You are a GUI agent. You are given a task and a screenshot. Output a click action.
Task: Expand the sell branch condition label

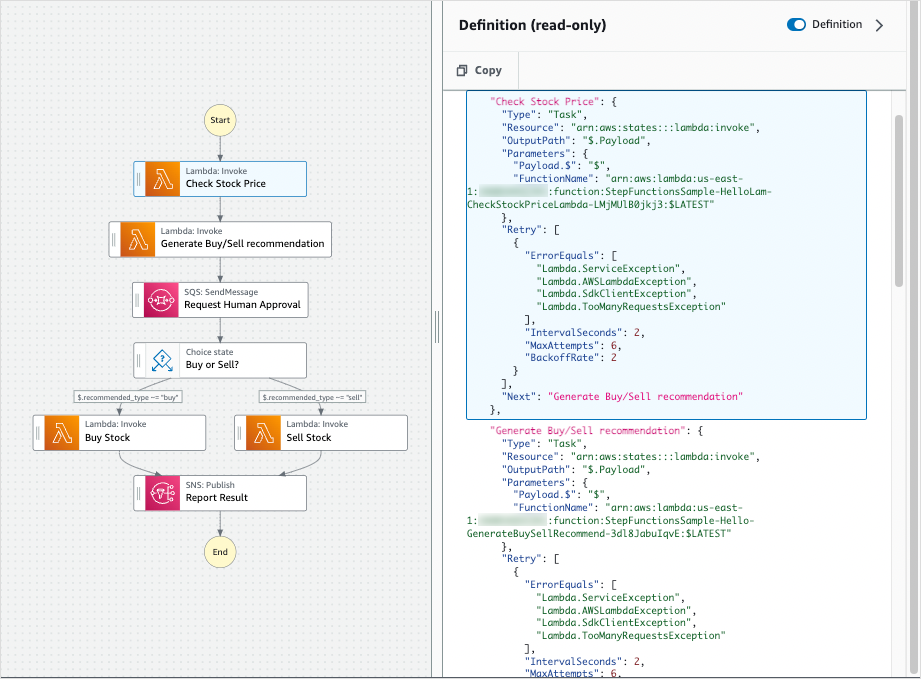[x=310, y=396]
